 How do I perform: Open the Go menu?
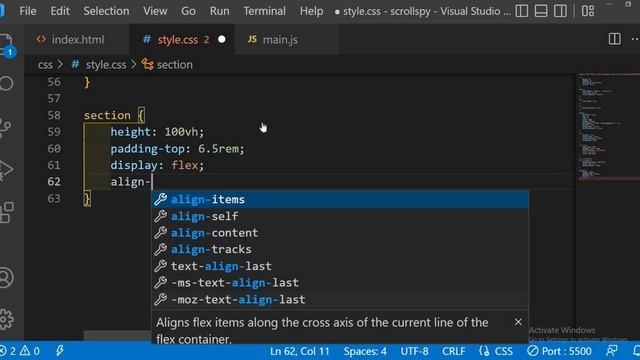coord(188,11)
